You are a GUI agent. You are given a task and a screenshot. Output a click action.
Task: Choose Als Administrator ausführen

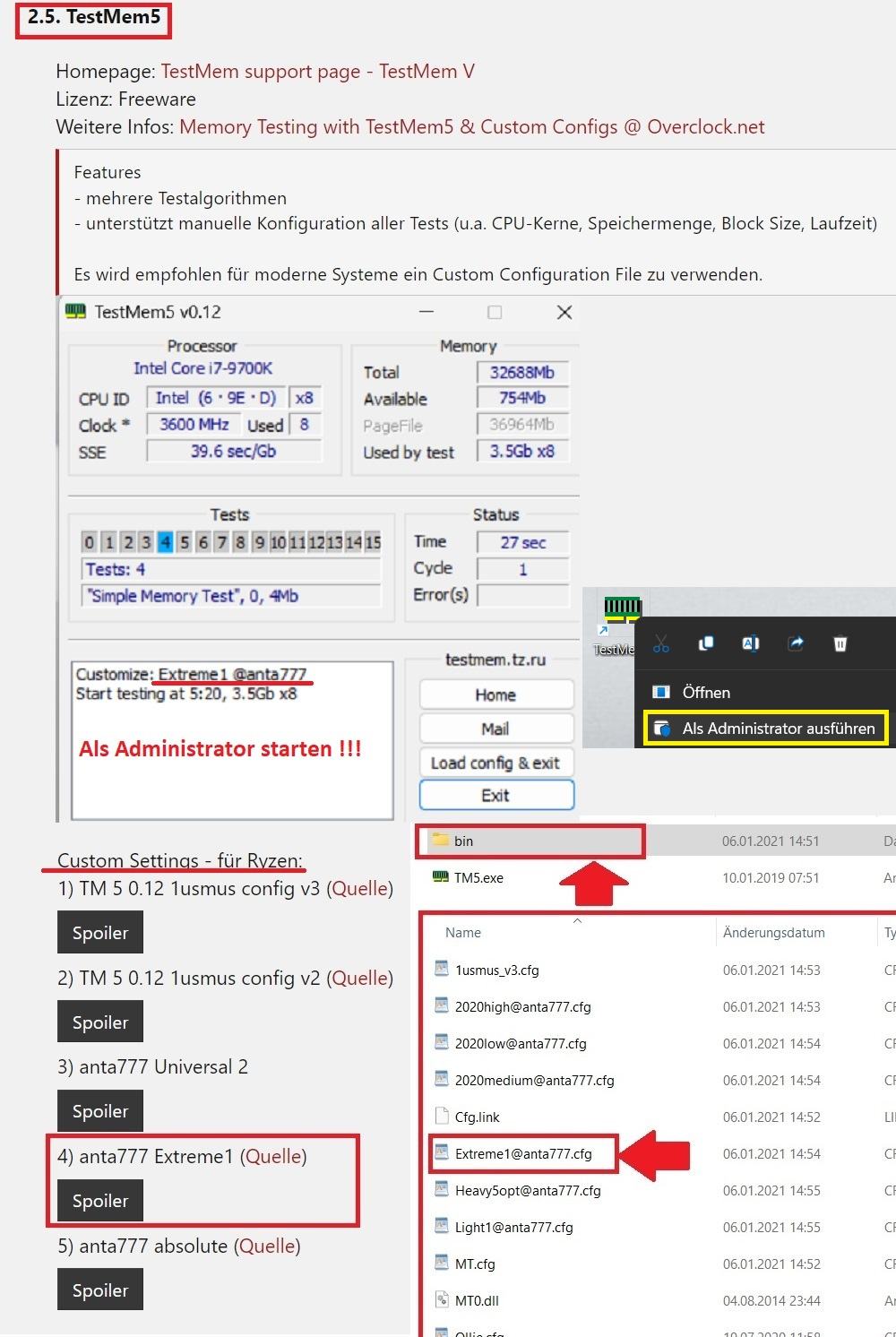[766, 729]
